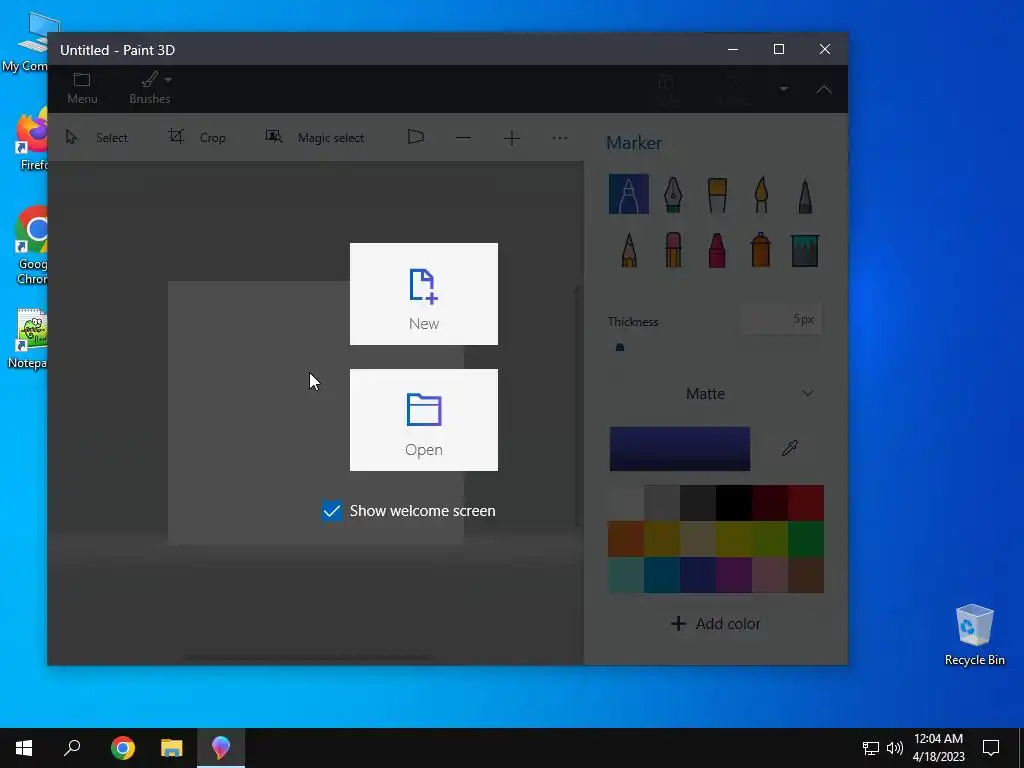
Task: Zoom out with the minus icon
Action: [463, 138]
